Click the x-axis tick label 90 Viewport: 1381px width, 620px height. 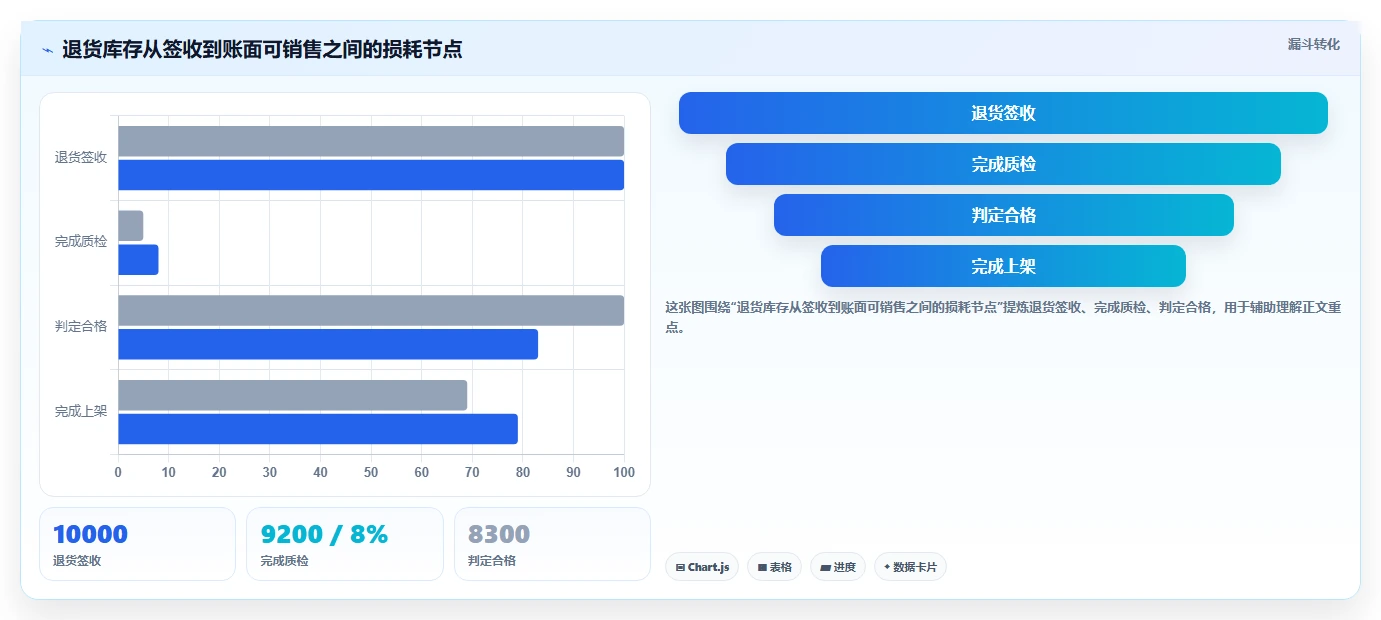pyautogui.click(x=573, y=472)
